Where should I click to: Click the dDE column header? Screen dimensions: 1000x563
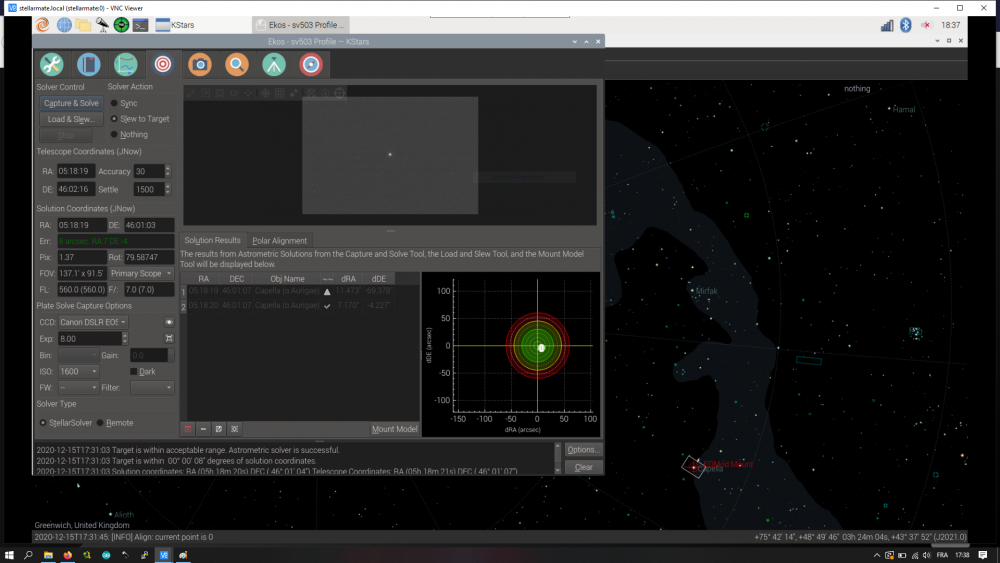pos(379,279)
